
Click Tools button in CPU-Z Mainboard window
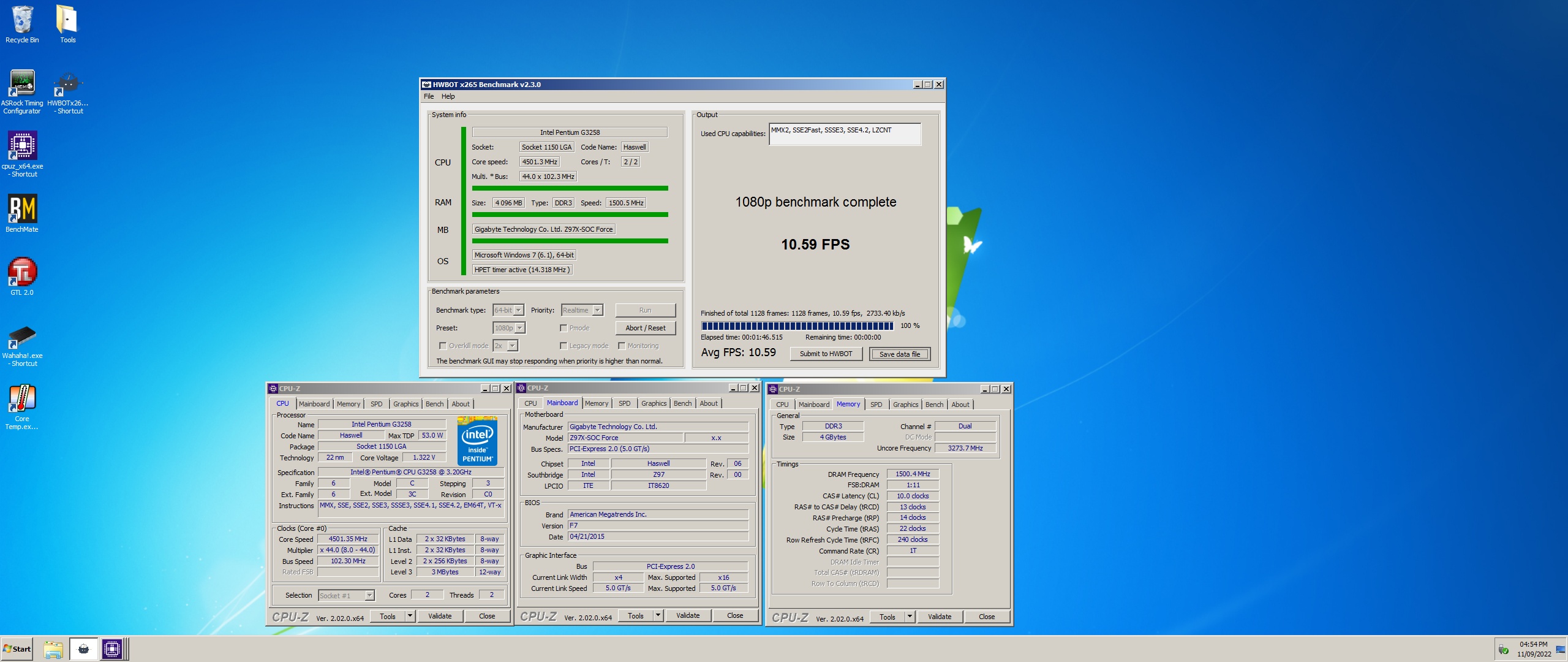click(x=635, y=615)
